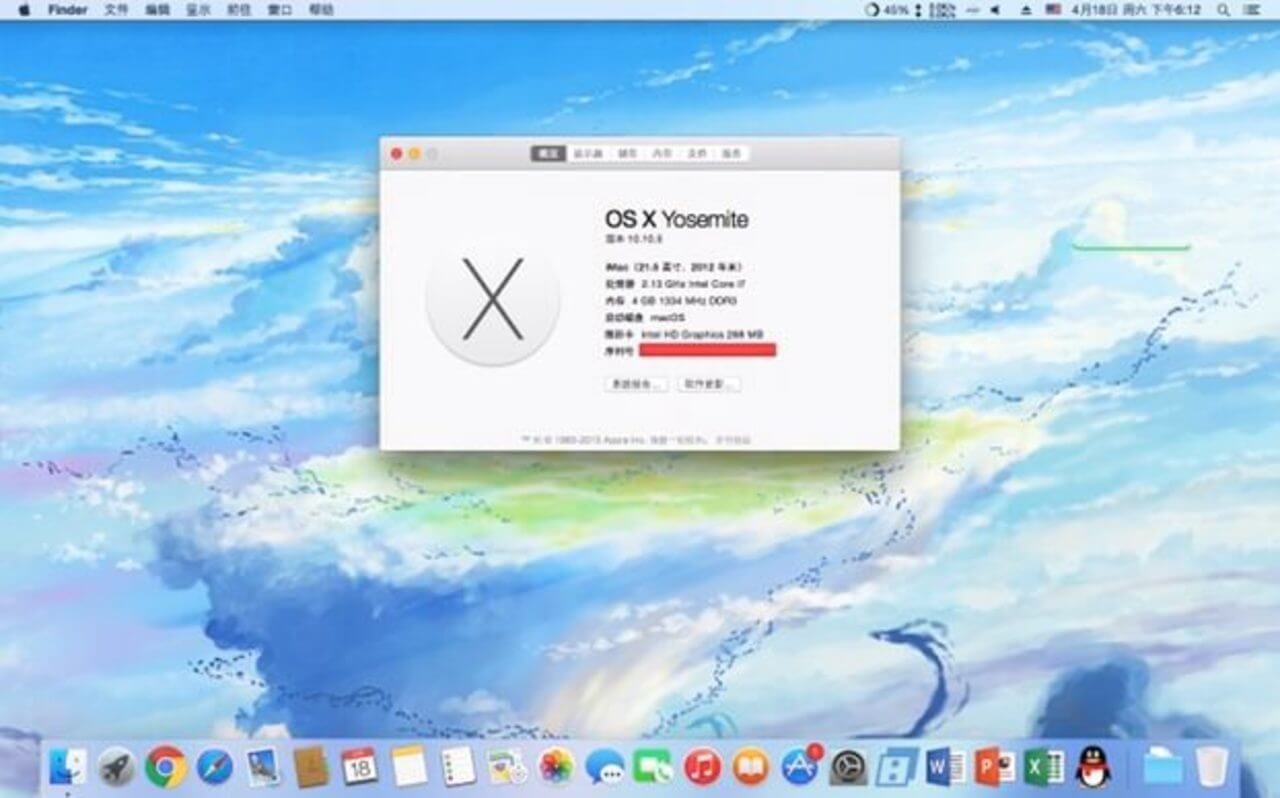The image size is (1280, 798).
Task: Open the Trash in the Dock
Action: pos(1212,767)
